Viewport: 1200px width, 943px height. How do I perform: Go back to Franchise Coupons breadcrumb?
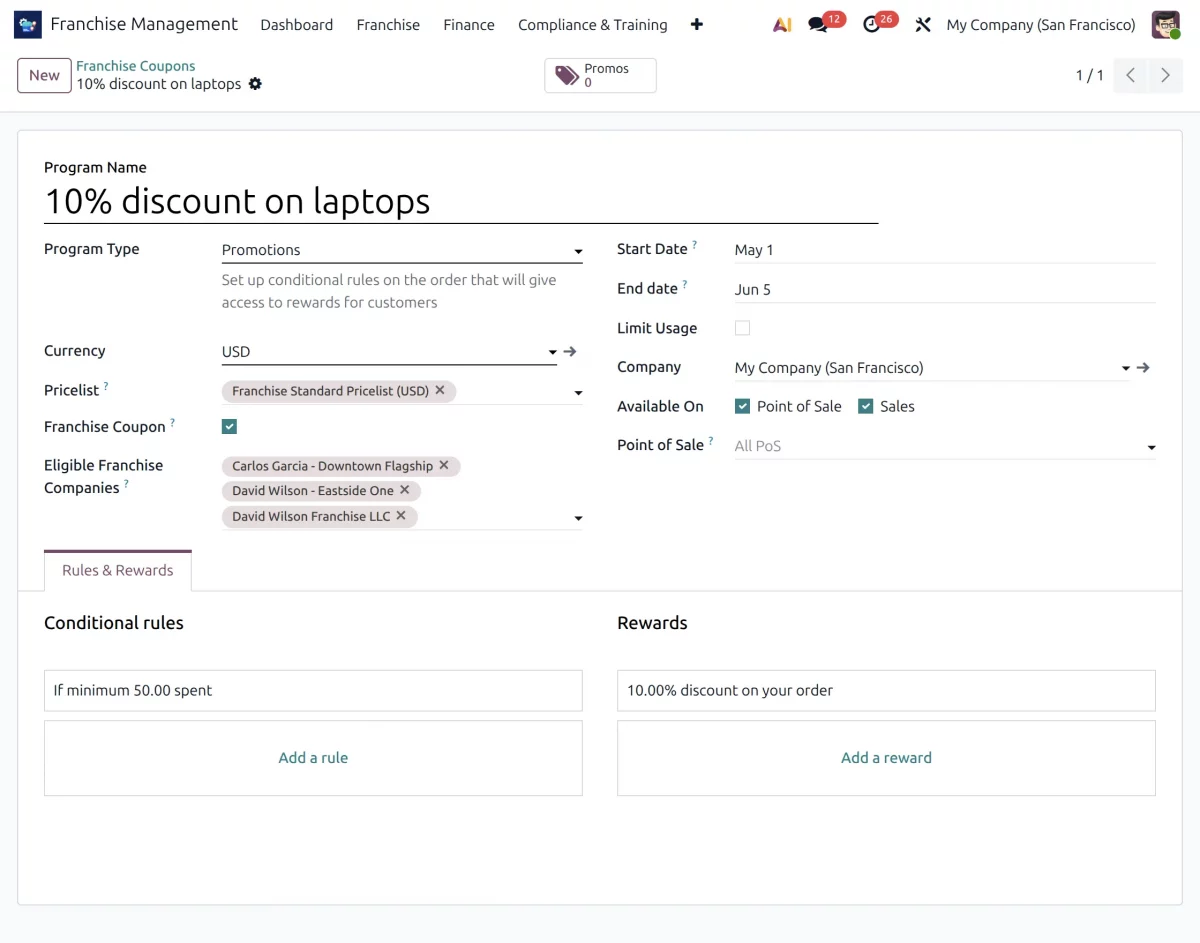(x=136, y=66)
